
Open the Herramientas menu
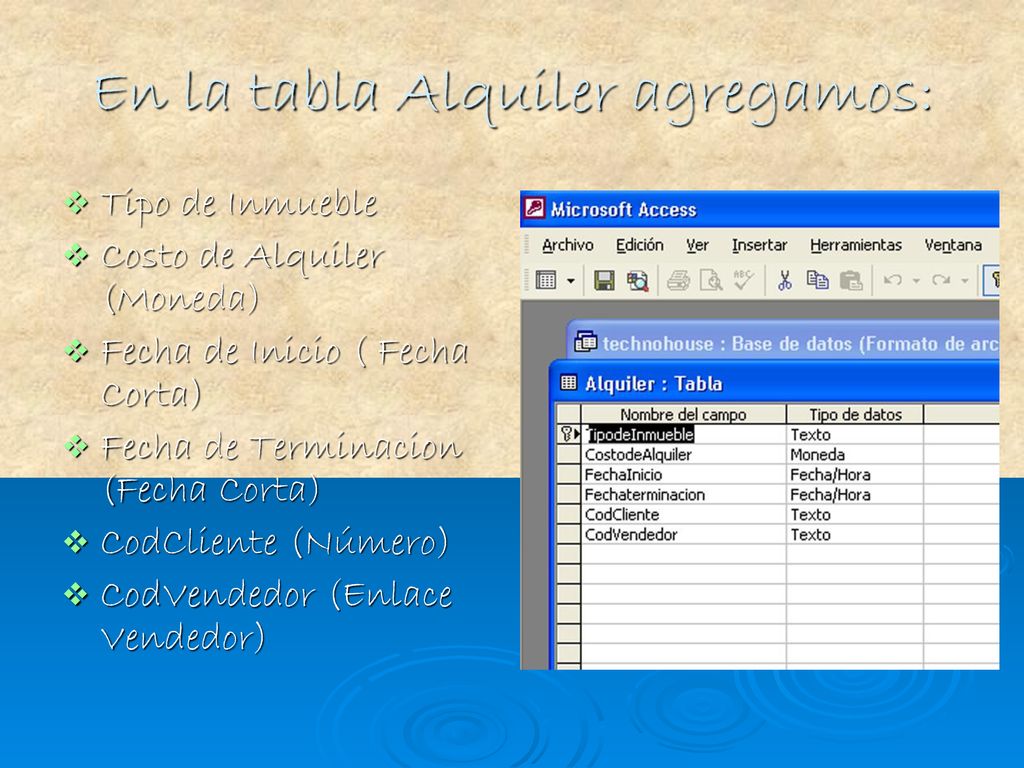[856, 245]
